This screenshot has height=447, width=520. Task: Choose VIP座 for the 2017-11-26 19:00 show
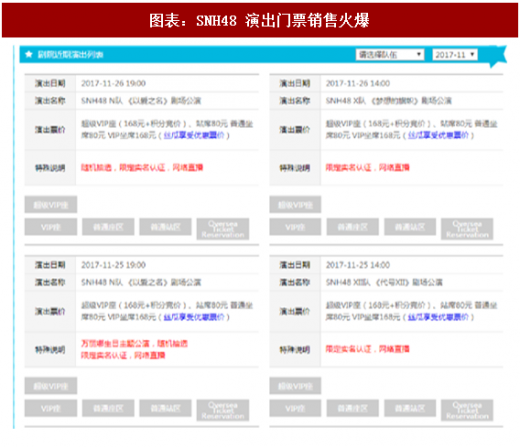[51, 227]
